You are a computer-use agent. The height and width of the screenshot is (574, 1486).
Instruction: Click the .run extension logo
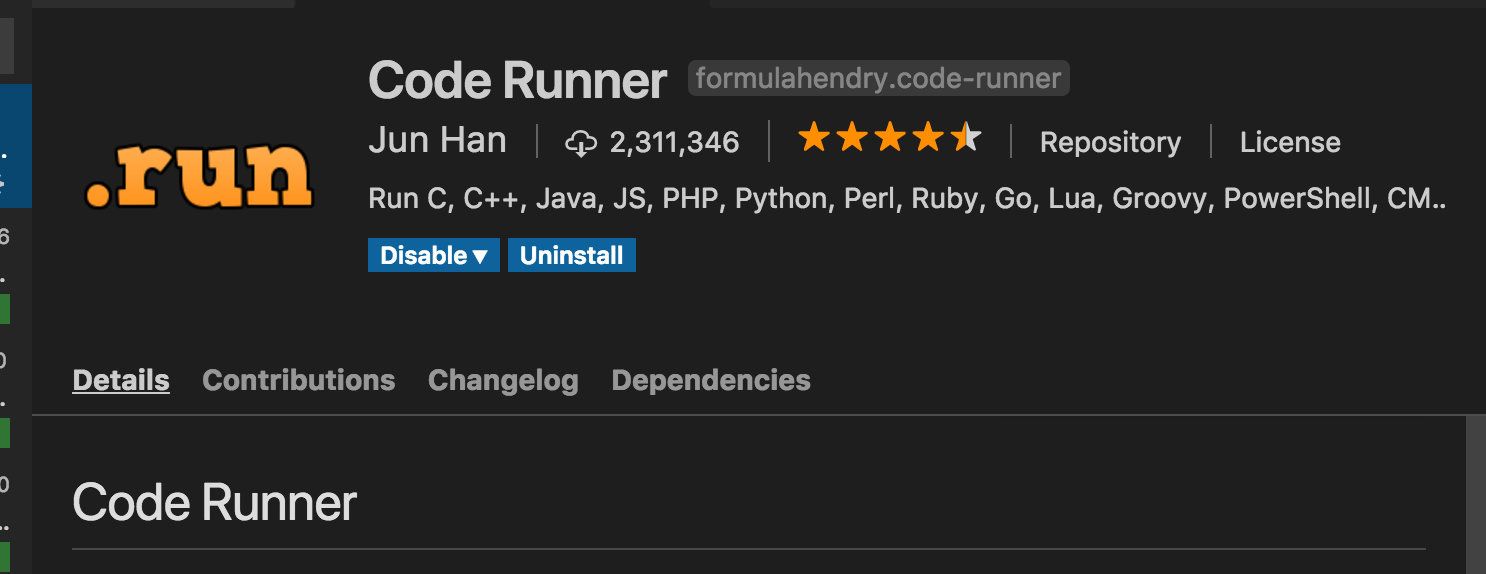(x=199, y=178)
